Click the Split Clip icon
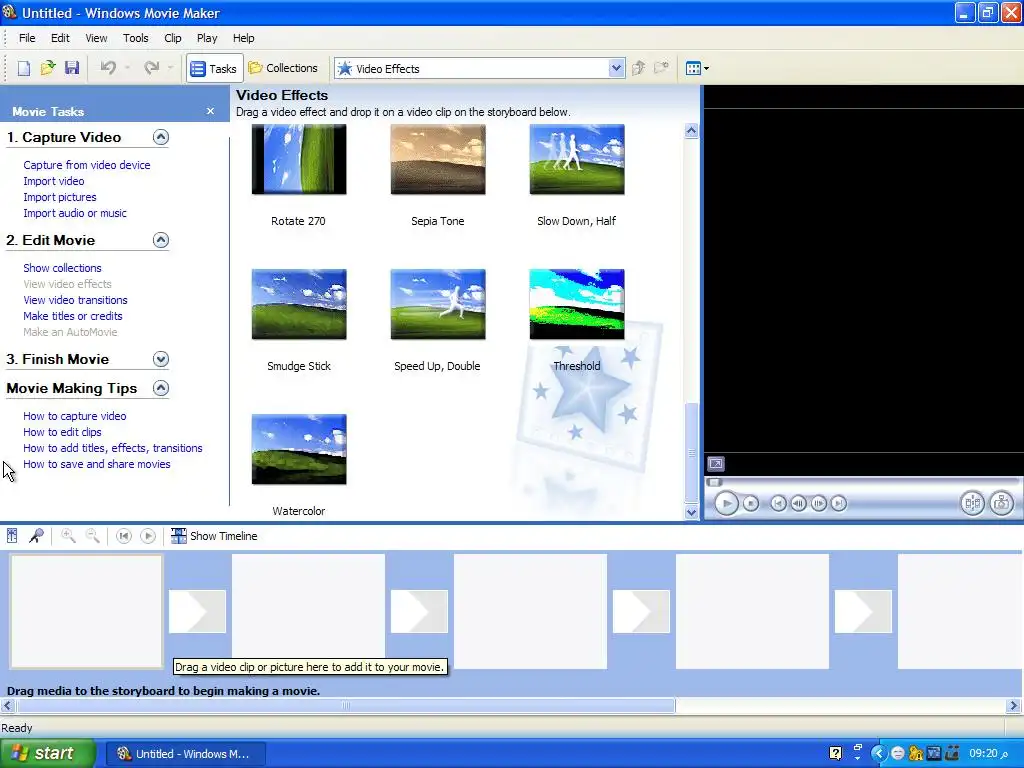 click(972, 504)
